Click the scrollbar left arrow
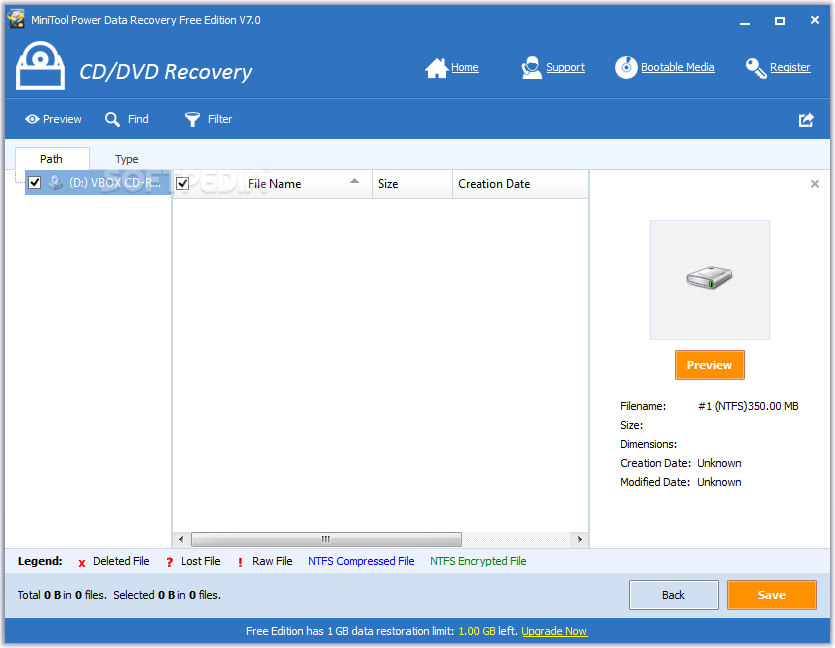The image size is (835, 648). (181, 539)
